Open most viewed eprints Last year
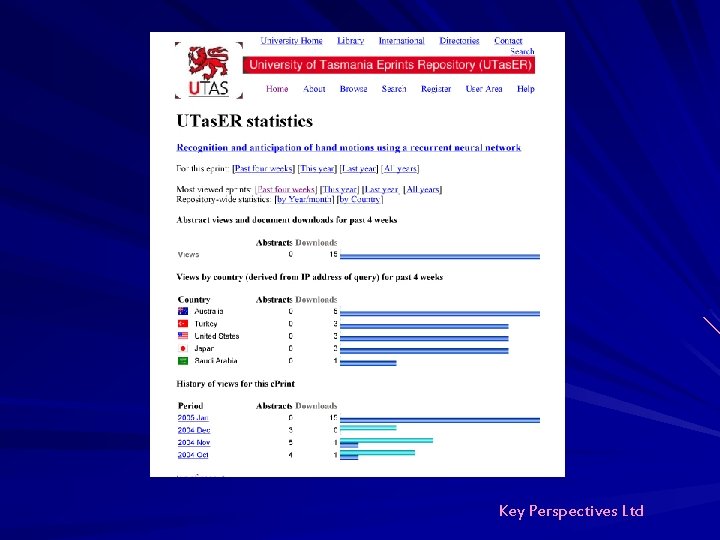720x540 pixels. [382, 189]
